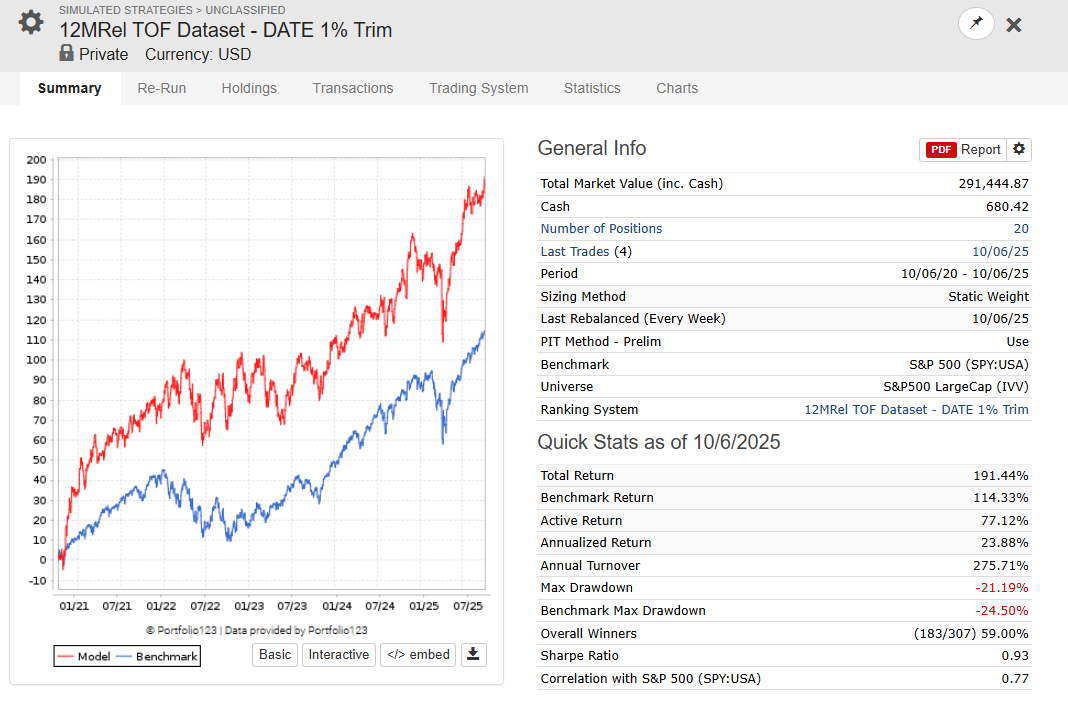Open the Charts tab
The width and height of the screenshot is (1068, 708).
[x=677, y=89]
